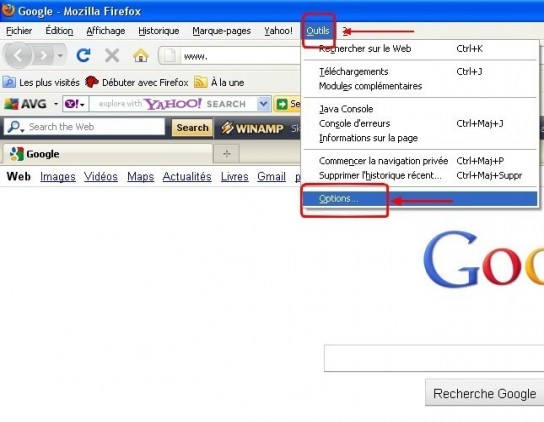The image size is (544, 422).
Task: Open the Yahoo! Y! engine dropdown
Action: tap(75, 104)
